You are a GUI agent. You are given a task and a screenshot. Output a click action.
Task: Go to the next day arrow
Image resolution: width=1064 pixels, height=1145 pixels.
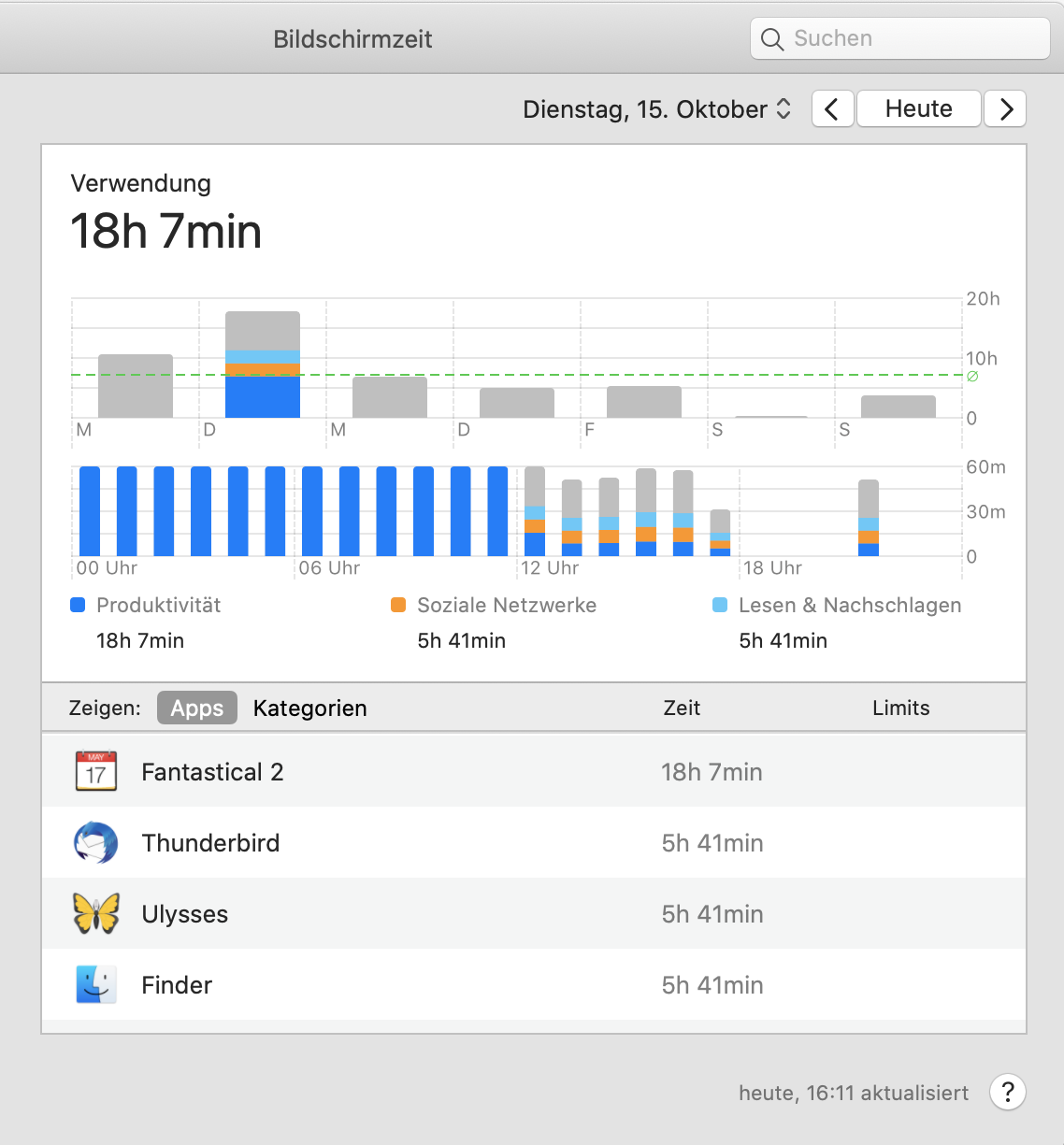pyautogui.click(x=1006, y=108)
